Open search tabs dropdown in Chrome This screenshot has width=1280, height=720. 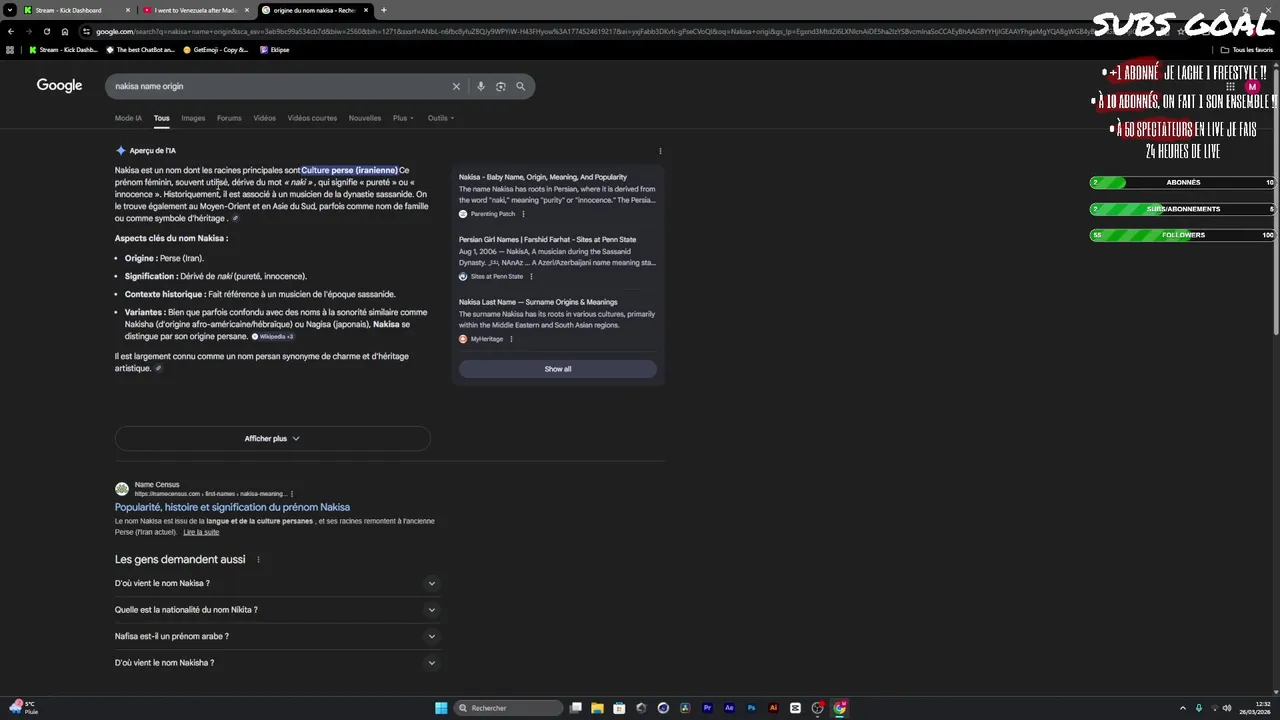[x=10, y=10]
